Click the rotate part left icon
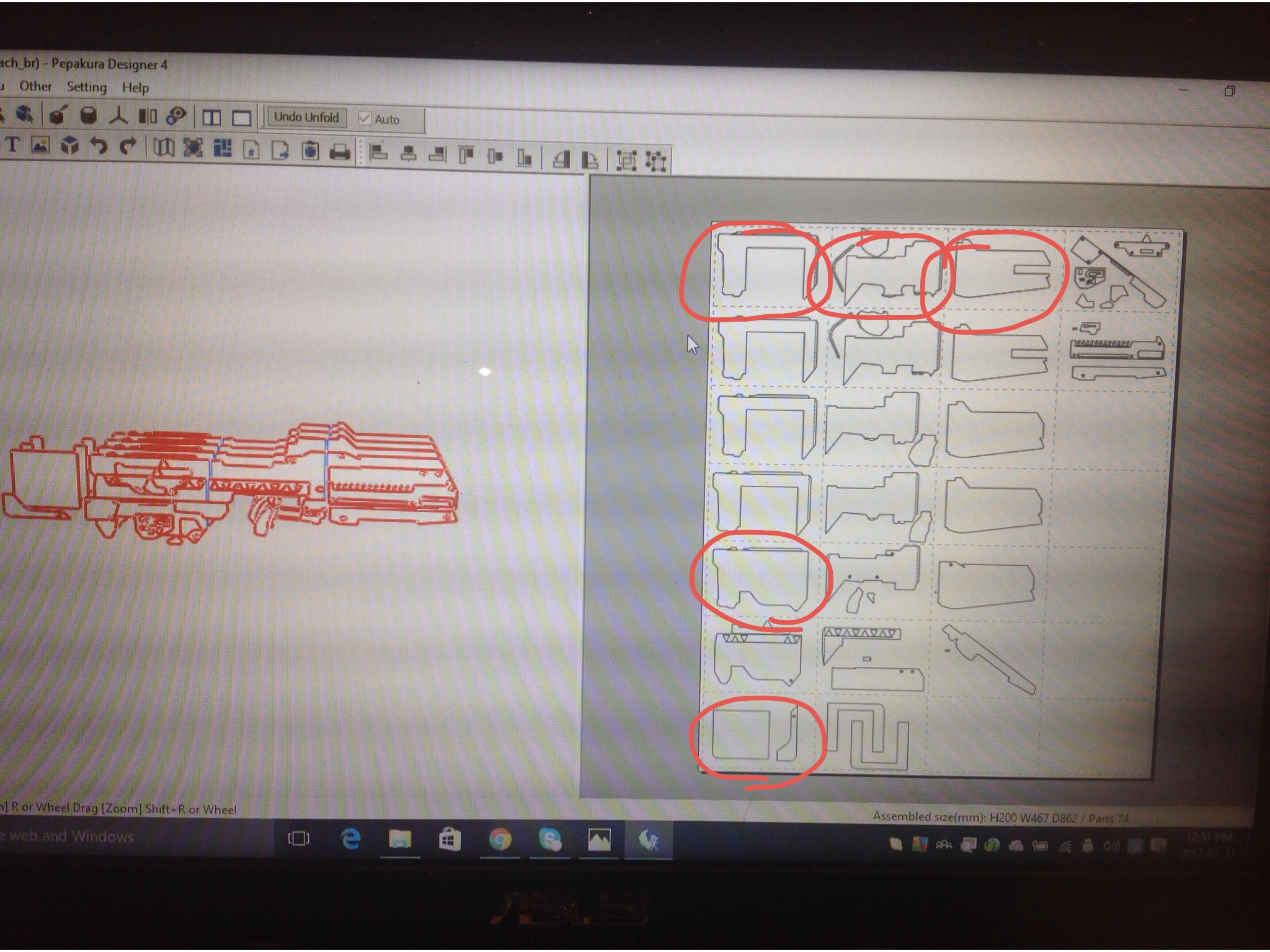 pos(561,159)
